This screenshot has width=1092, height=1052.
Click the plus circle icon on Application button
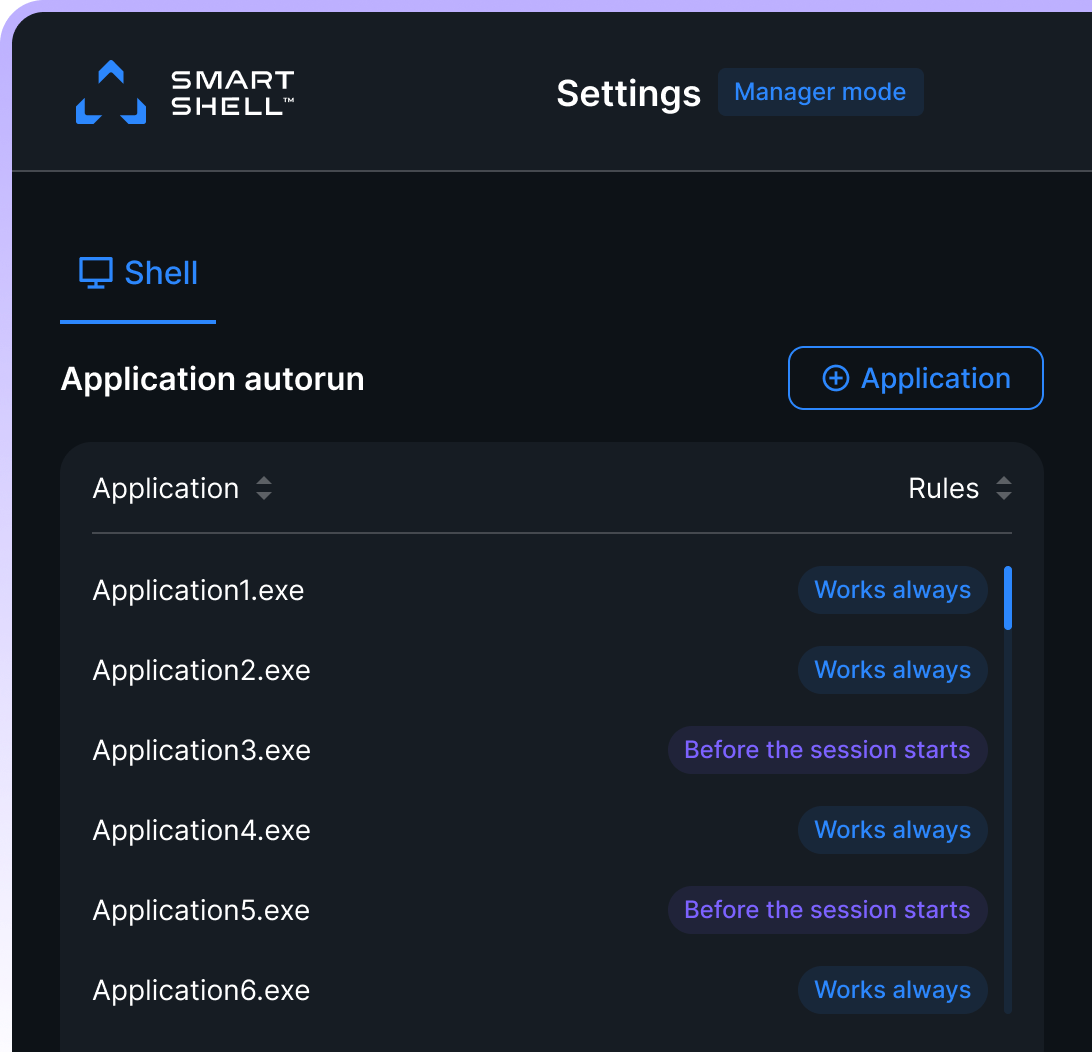point(835,378)
